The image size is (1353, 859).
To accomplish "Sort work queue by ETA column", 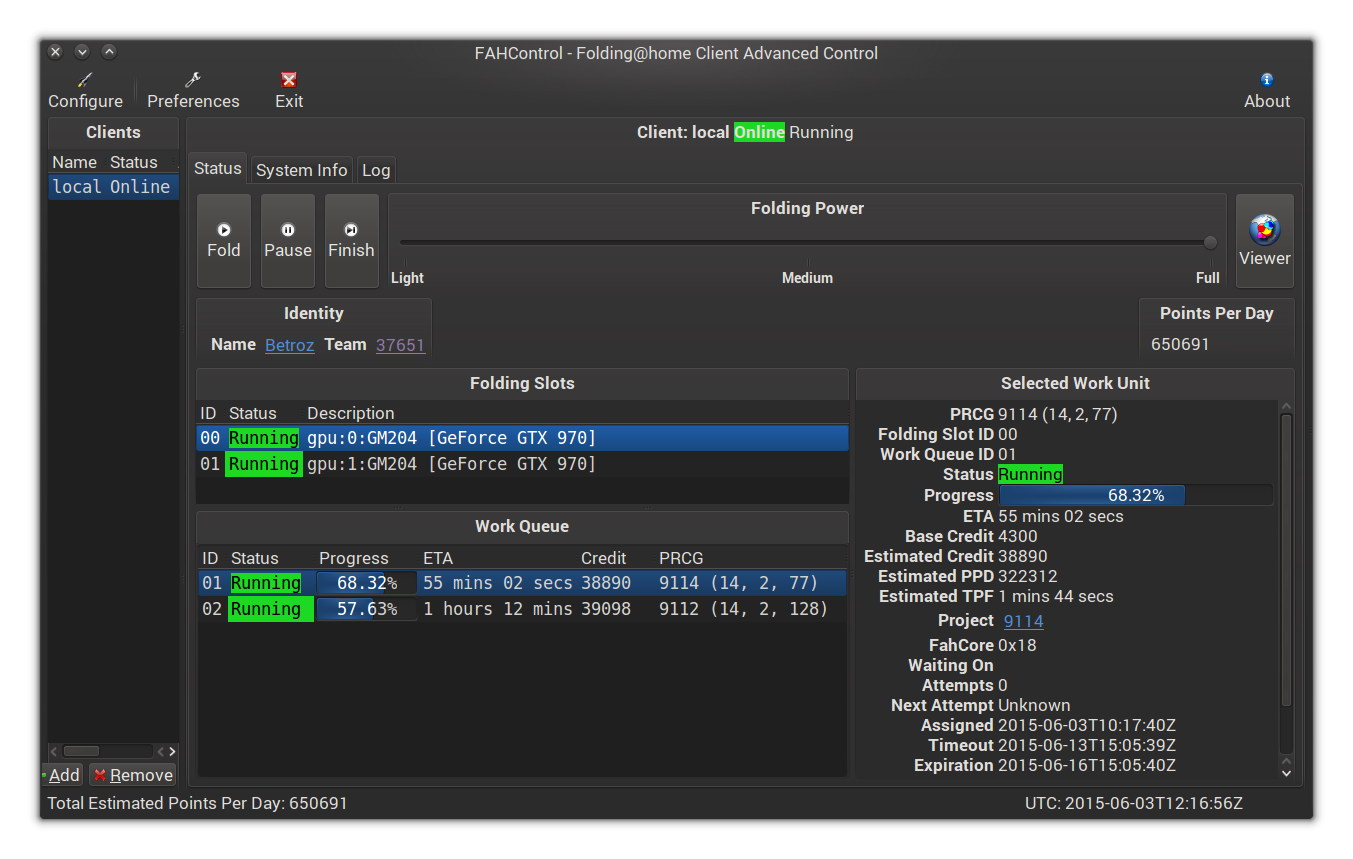I will [x=438, y=558].
